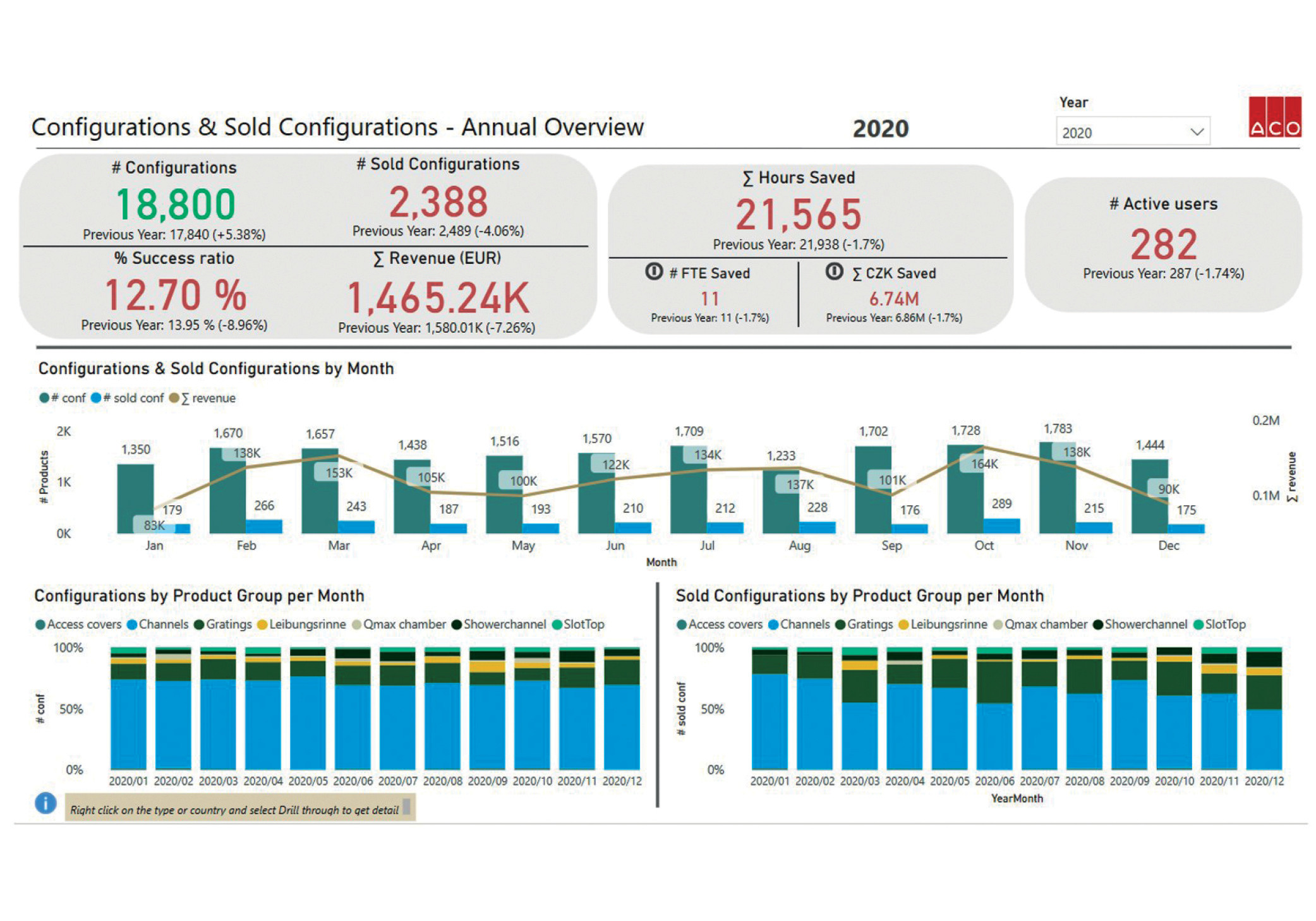
Task: Click Channels legend in Sold Configurations chart
Action: pos(799,624)
